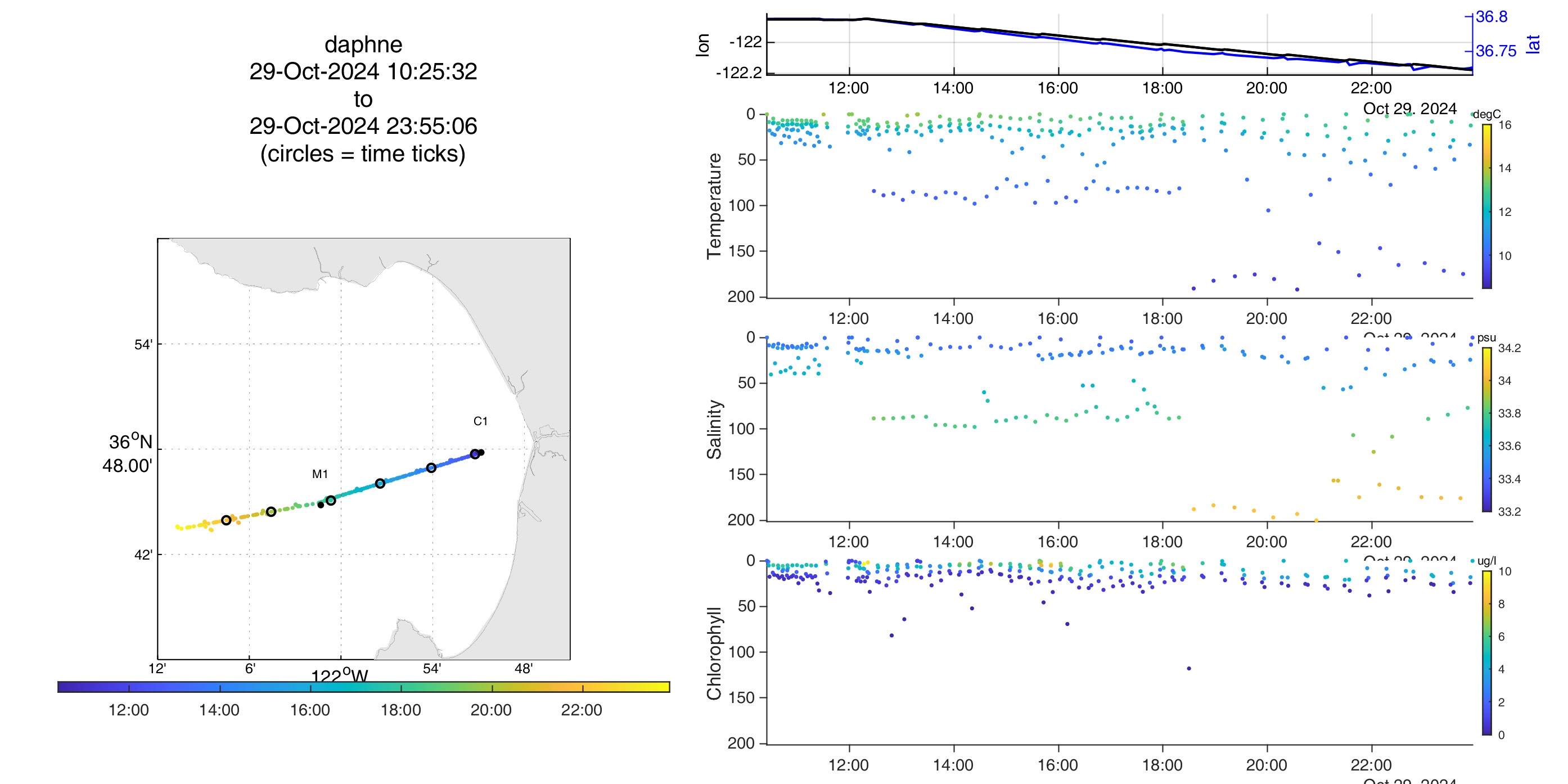
Task: Click the time tick circle nearest C1
Action: [x=475, y=454]
